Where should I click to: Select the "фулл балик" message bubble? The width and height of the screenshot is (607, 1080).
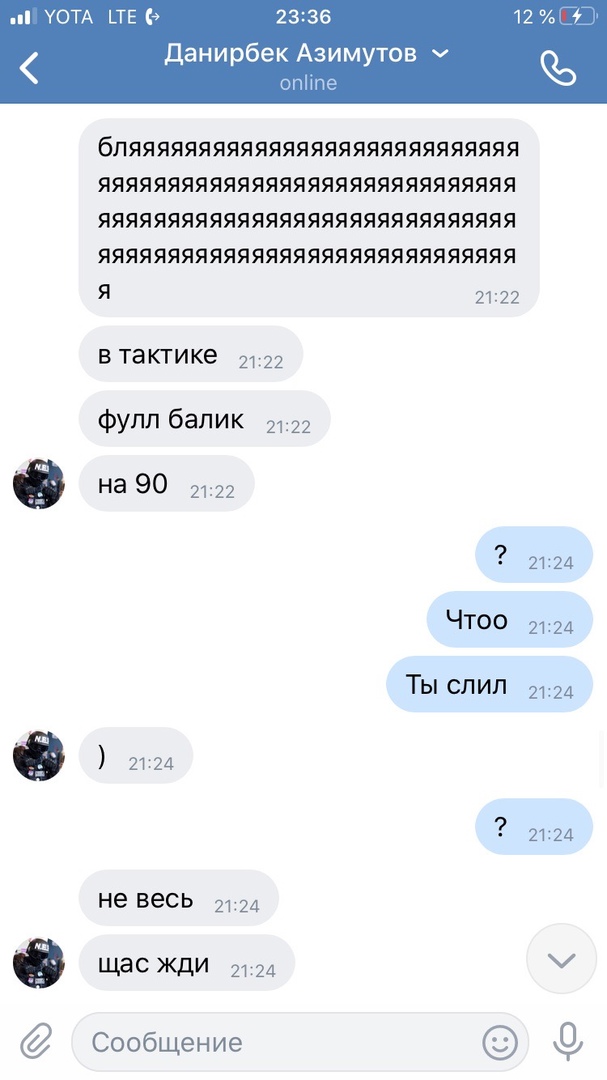point(205,419)
